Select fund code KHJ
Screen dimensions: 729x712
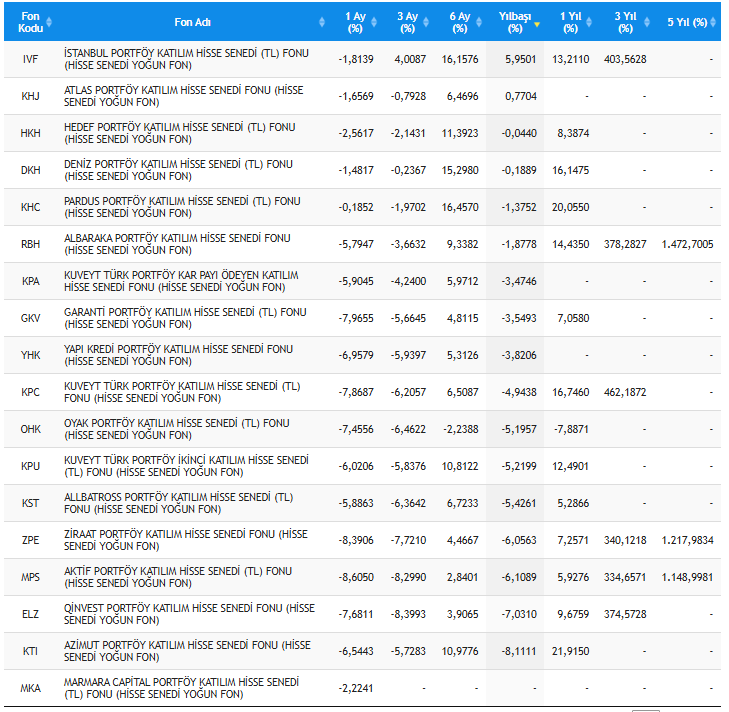[30, 96]
